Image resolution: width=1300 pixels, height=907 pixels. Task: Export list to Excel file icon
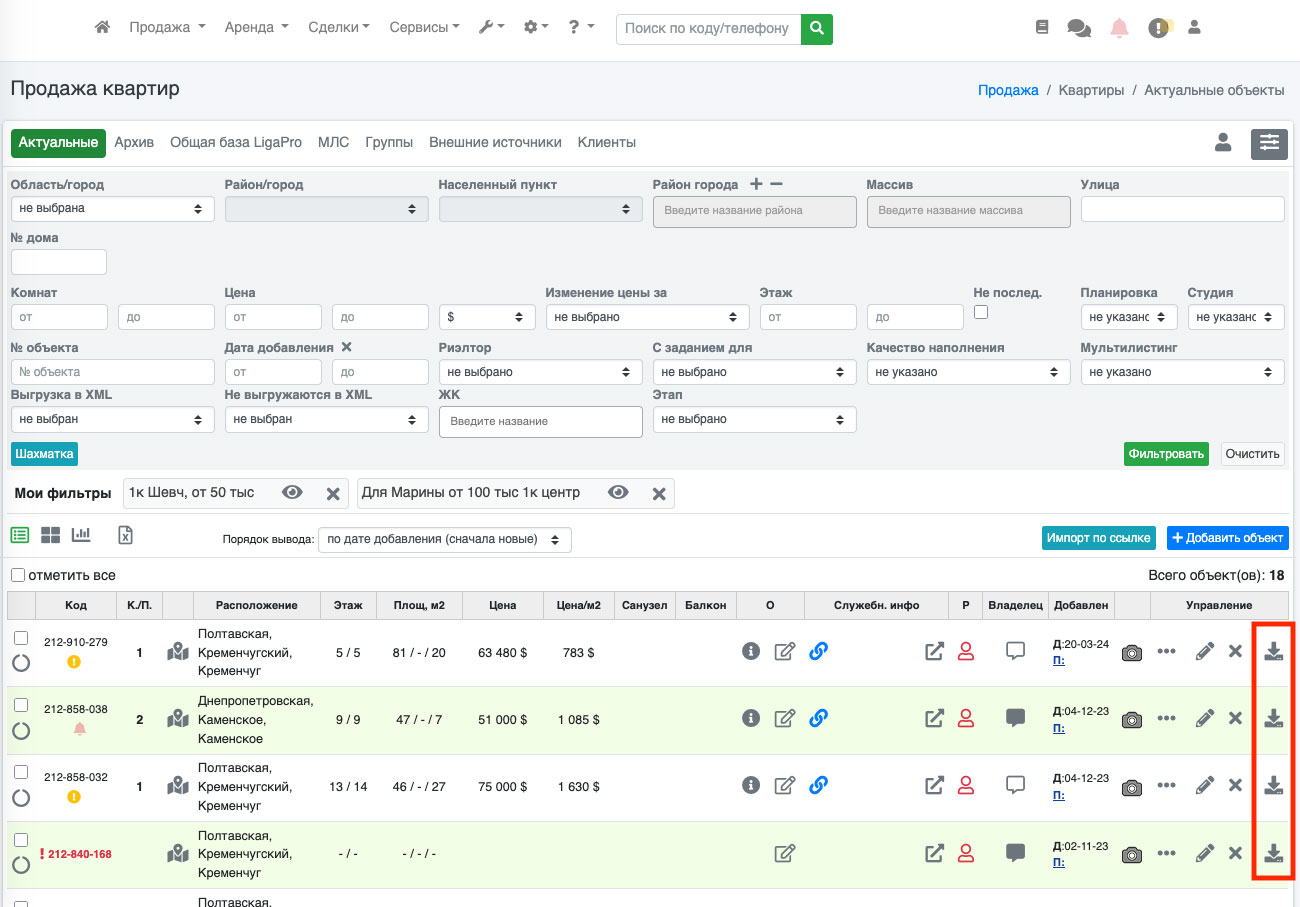125,535
